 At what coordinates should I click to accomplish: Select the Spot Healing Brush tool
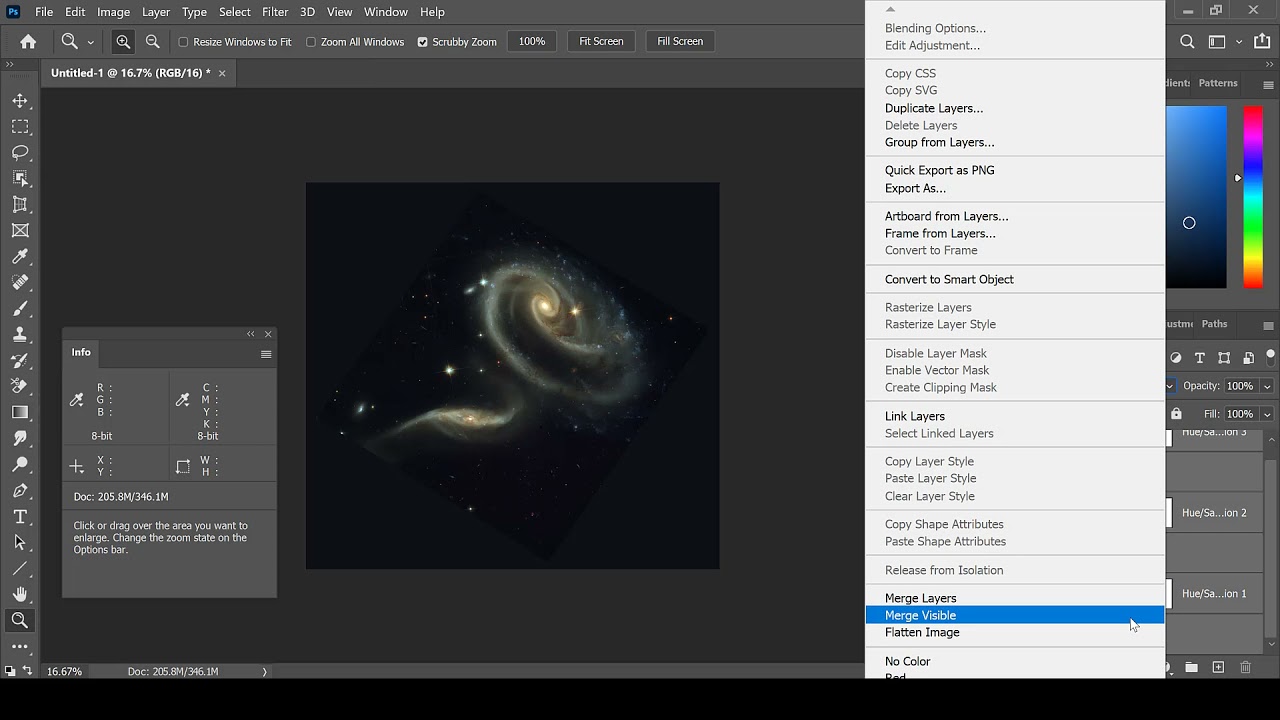(x=20, y=283)
